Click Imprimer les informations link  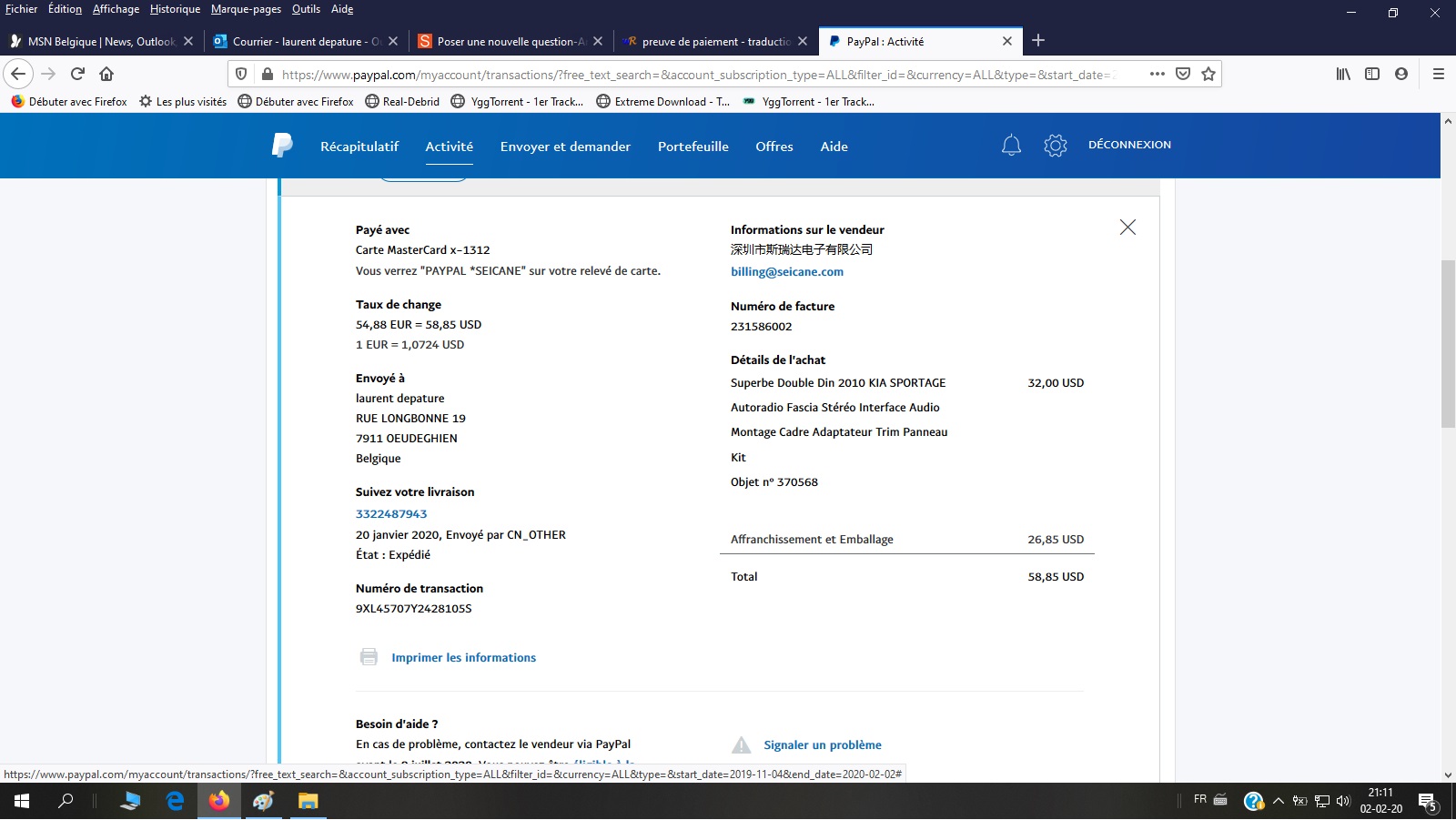[x=464, y=657]
